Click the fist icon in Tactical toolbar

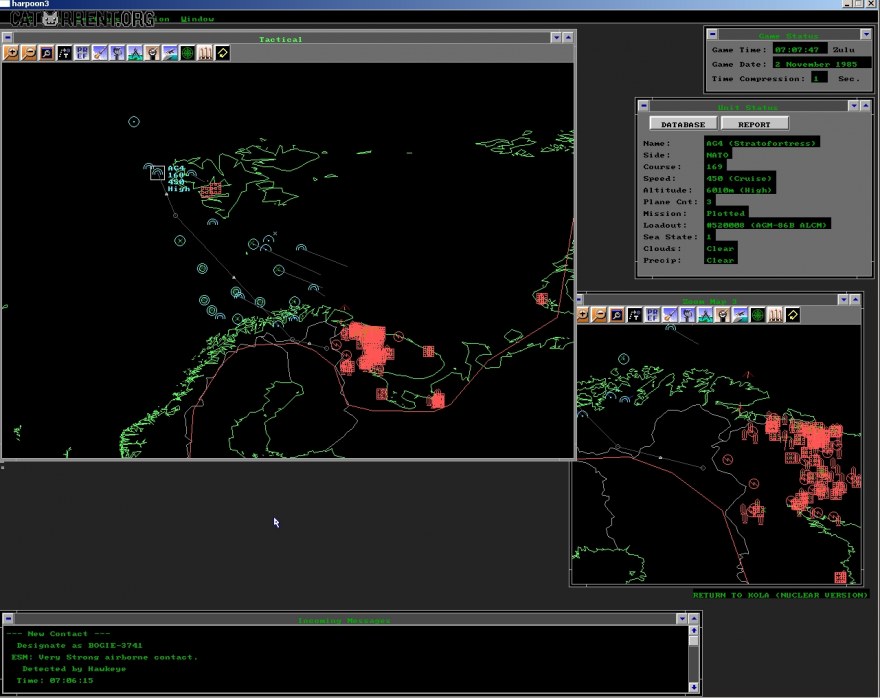click(117, 53)
